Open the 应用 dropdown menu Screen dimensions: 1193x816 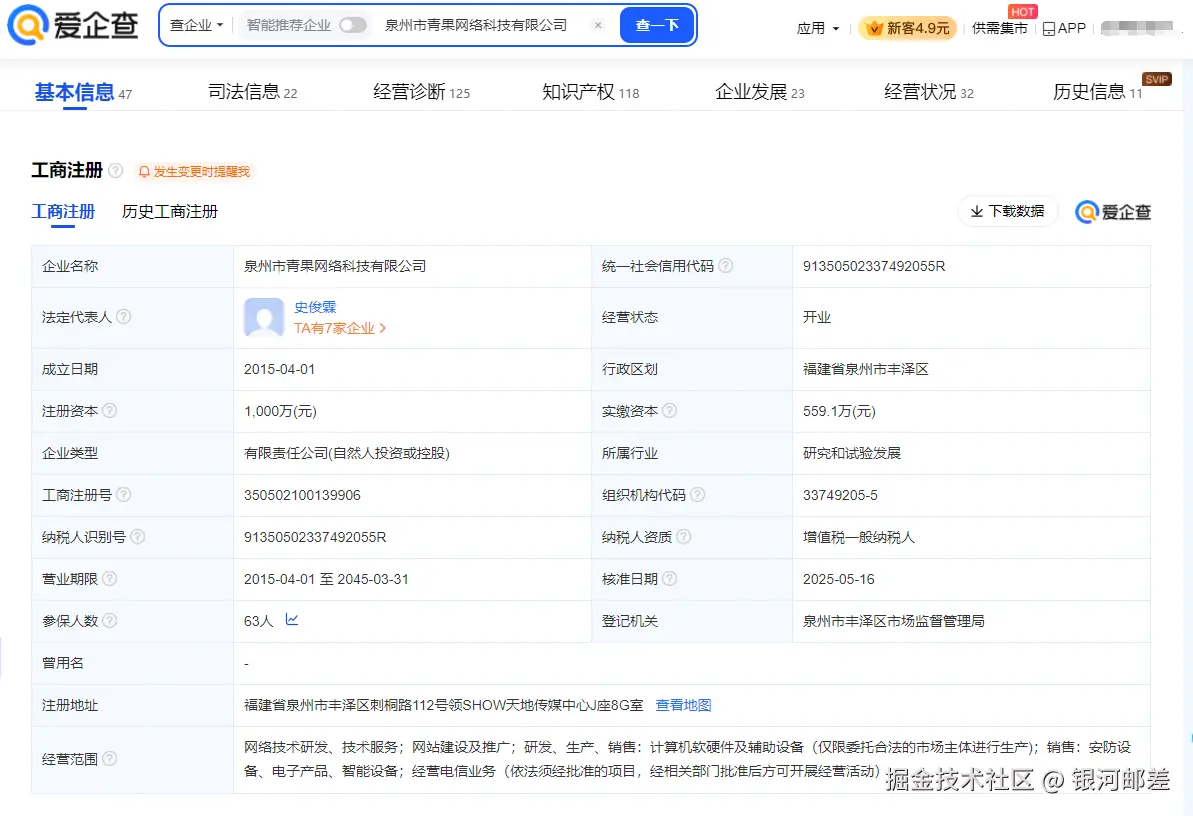pos(818,28)
